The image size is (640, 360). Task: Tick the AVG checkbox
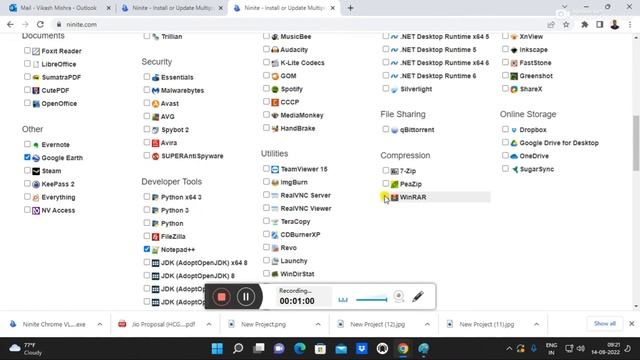click(147, 116)
